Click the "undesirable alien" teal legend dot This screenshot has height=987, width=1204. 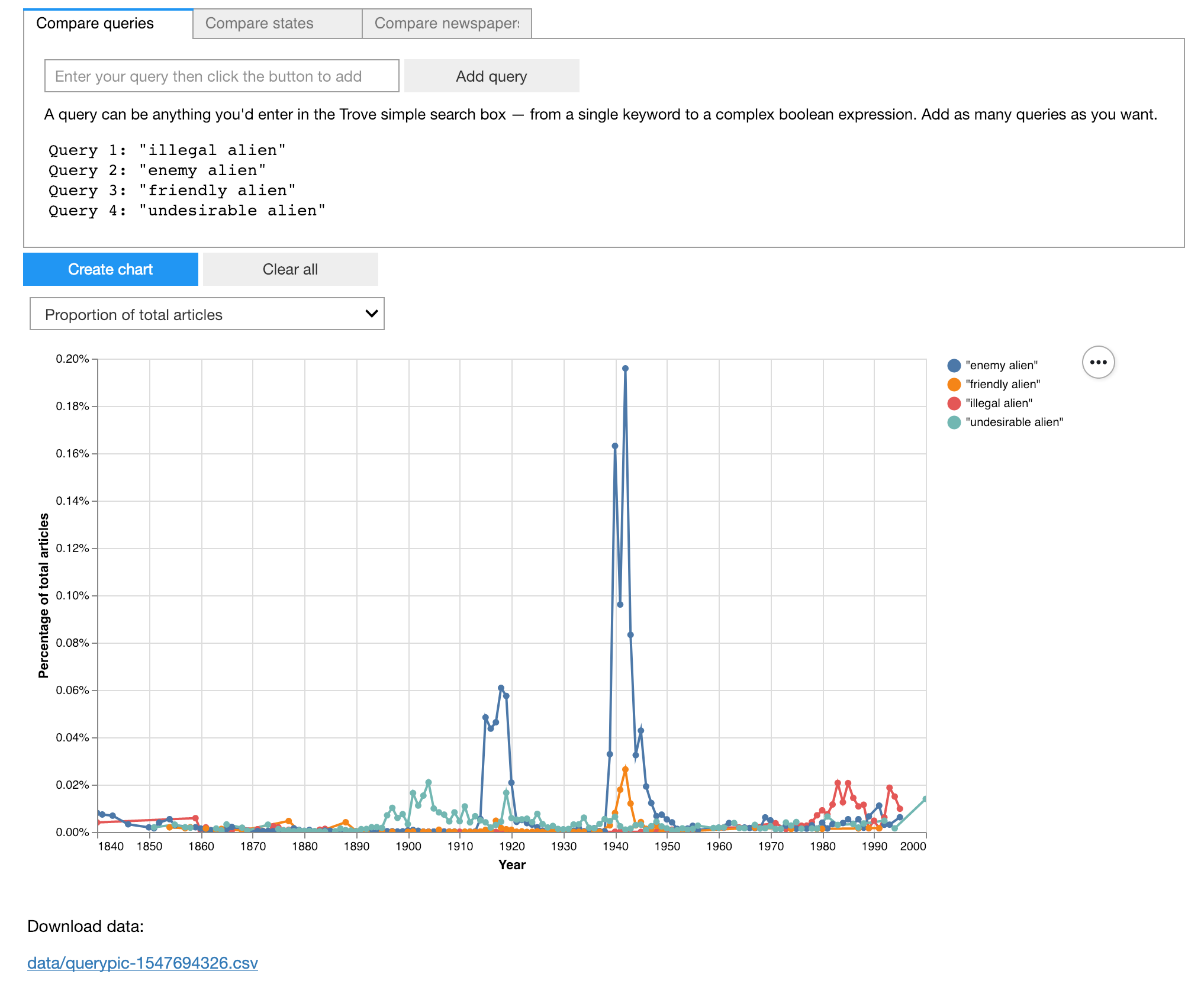pyautogui.click(x=954, y=422)
